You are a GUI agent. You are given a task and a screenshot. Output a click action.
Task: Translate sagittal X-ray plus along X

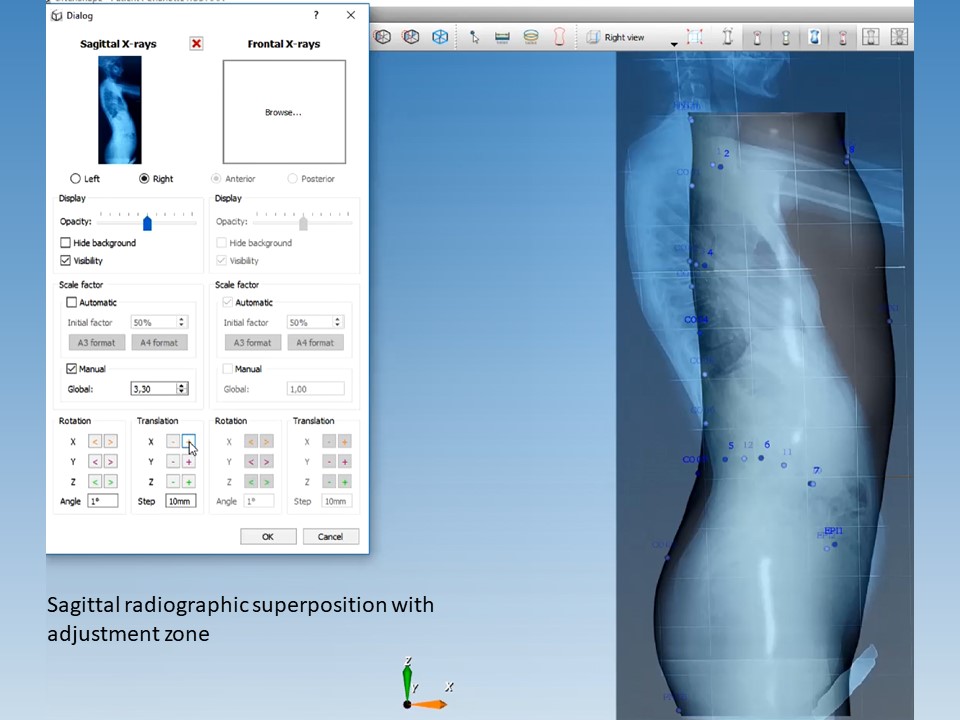(x=189, y=441)
